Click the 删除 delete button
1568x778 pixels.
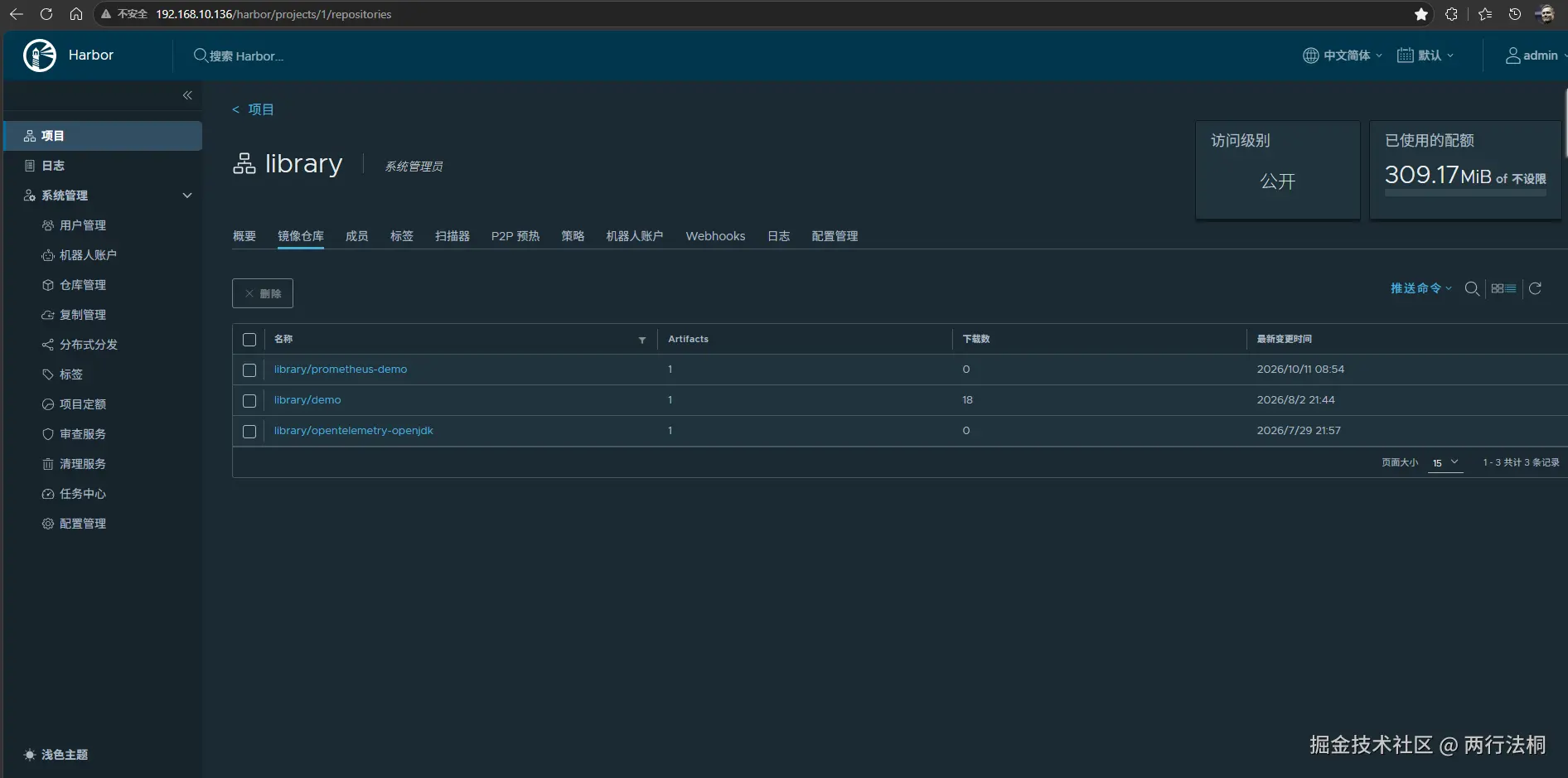[263, 293]
